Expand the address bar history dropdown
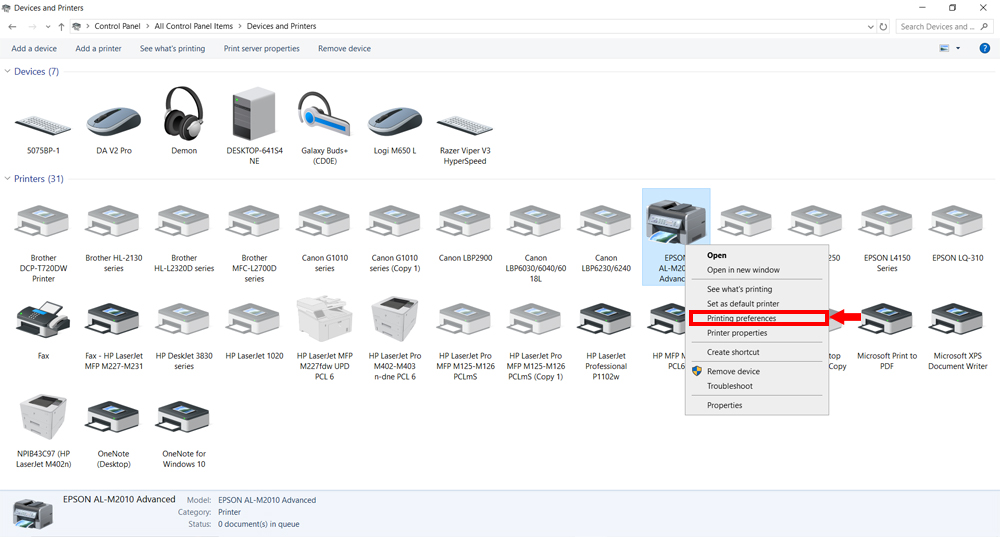This screenshot has width=1000, height=537. [x=868, y=26]
